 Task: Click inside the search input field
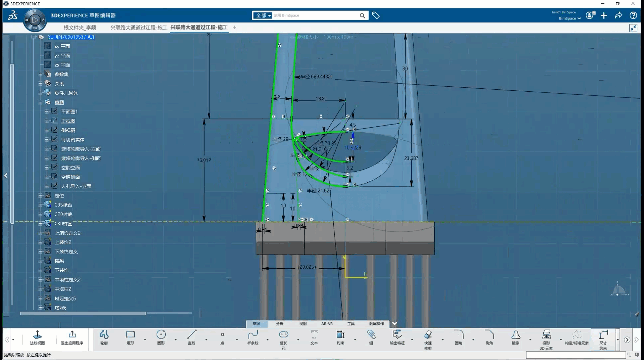[315, 16]
